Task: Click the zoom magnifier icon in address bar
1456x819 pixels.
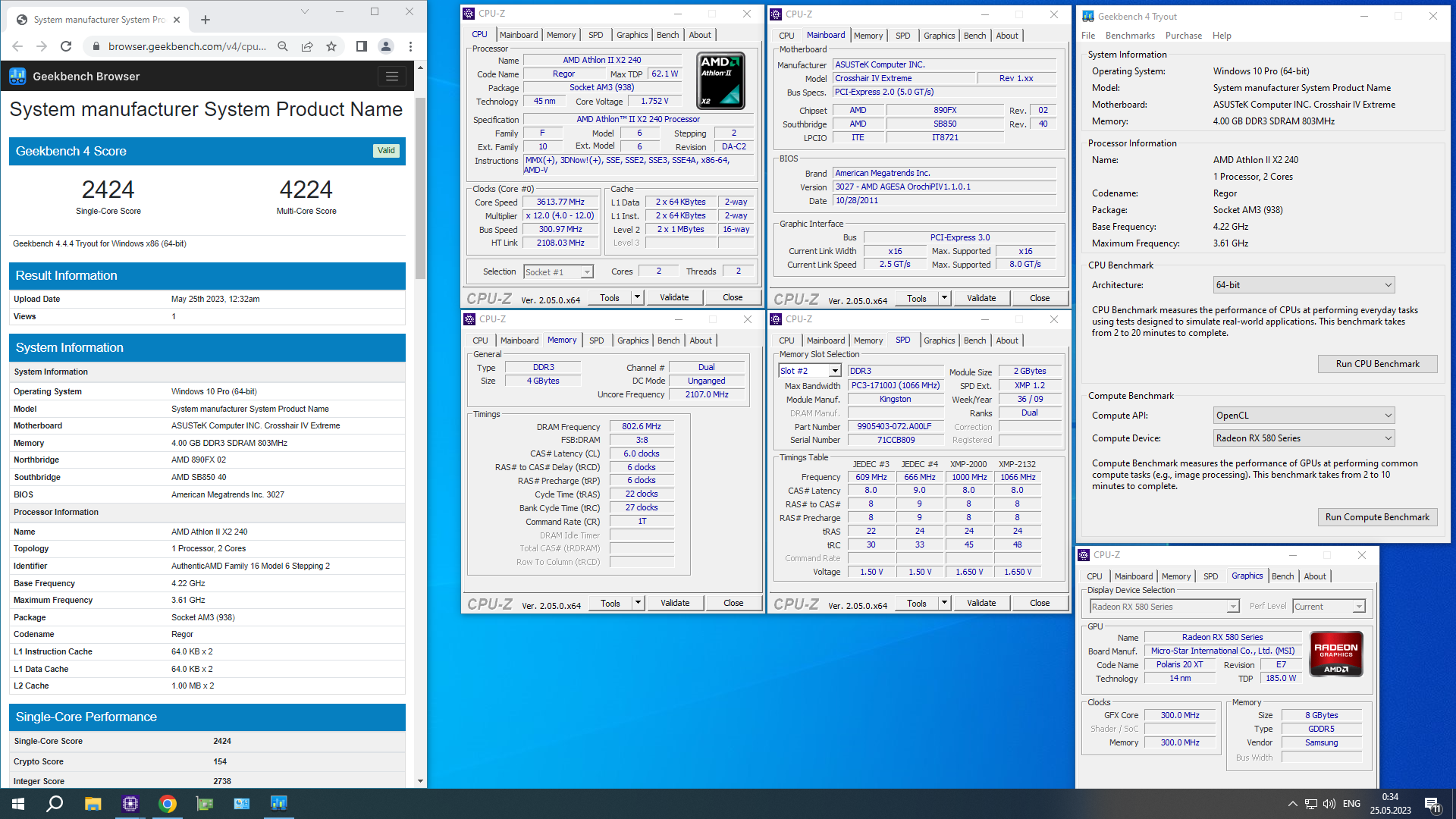Action: [283, 46]
